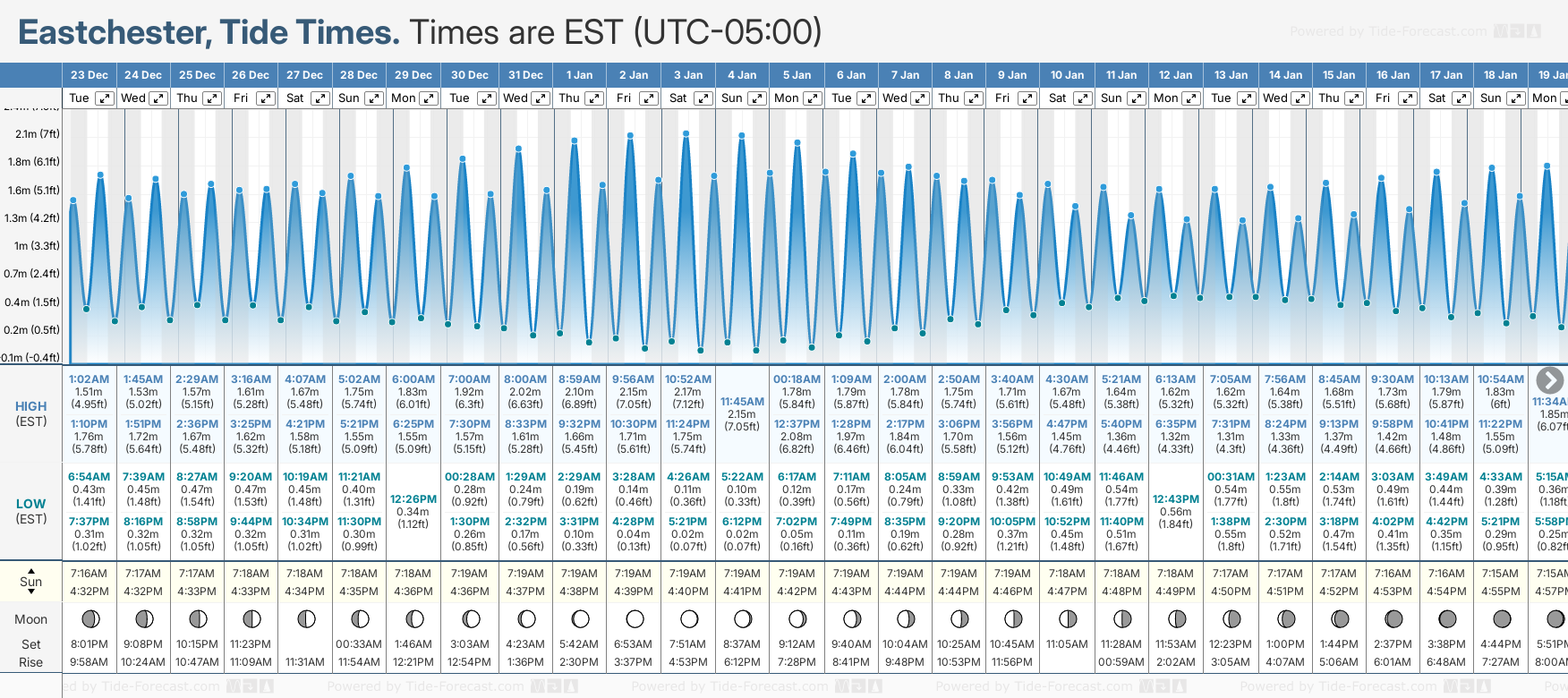1568x698 pixels.
Task: Click the highest tide peak on 3 Jan
Action: click(x=686, y=133)
